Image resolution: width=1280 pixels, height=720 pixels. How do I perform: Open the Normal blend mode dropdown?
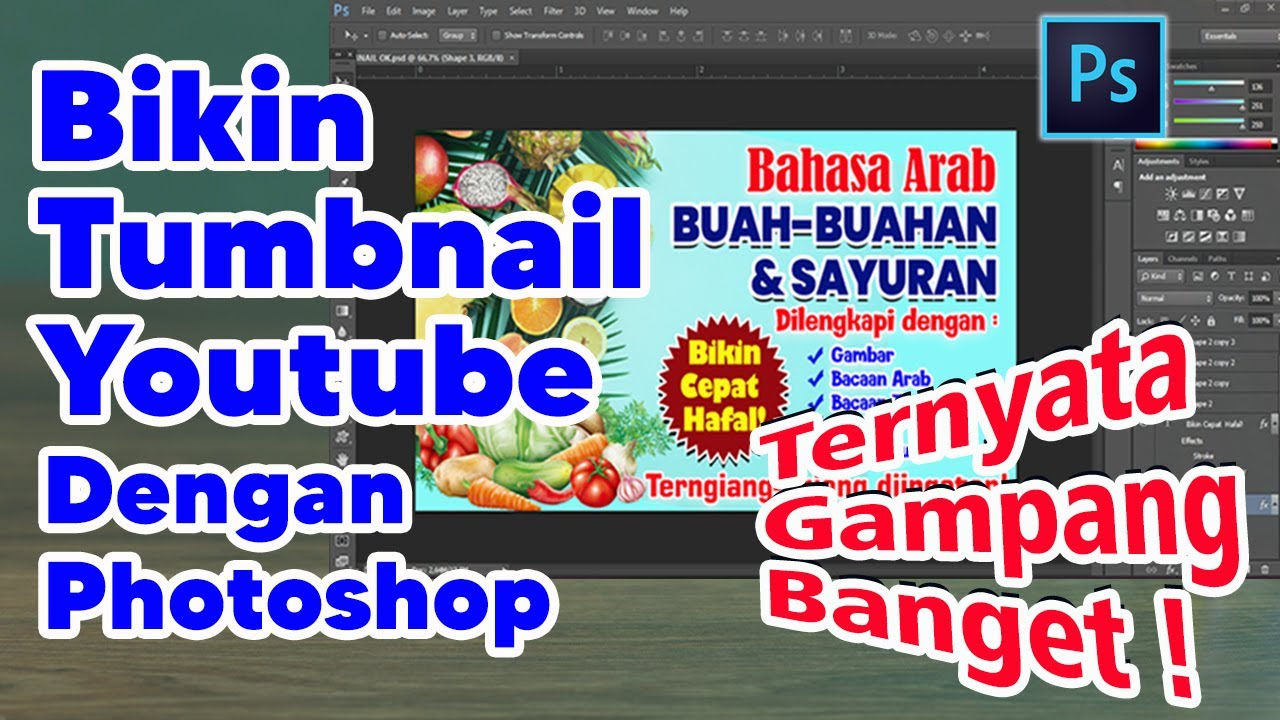[x=1175, y=298]
